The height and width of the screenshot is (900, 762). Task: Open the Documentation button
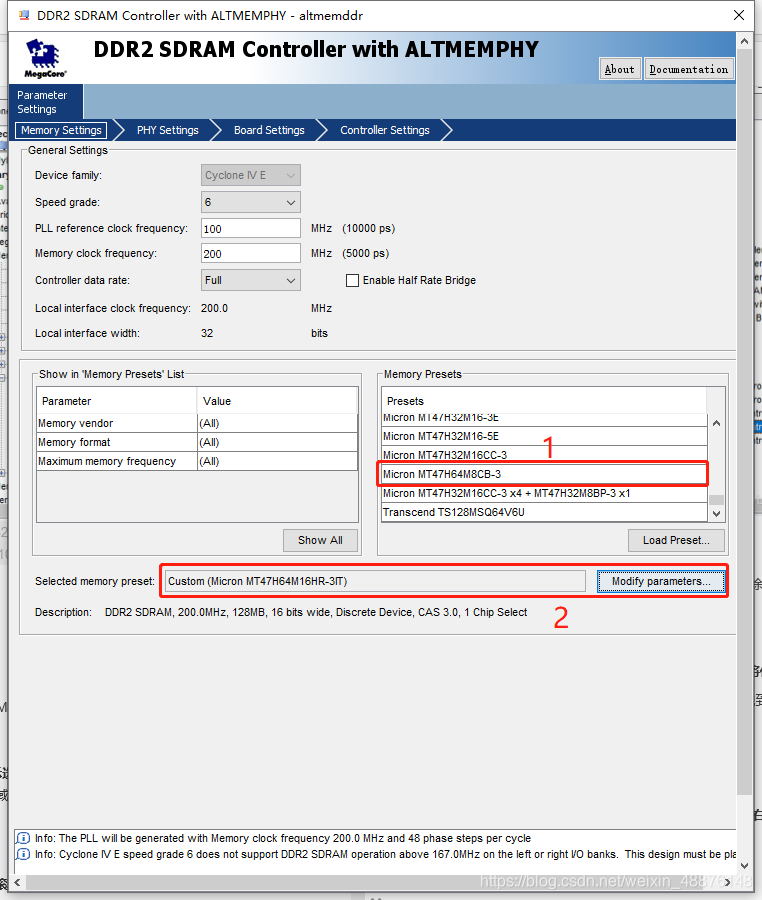pos(689,69)
